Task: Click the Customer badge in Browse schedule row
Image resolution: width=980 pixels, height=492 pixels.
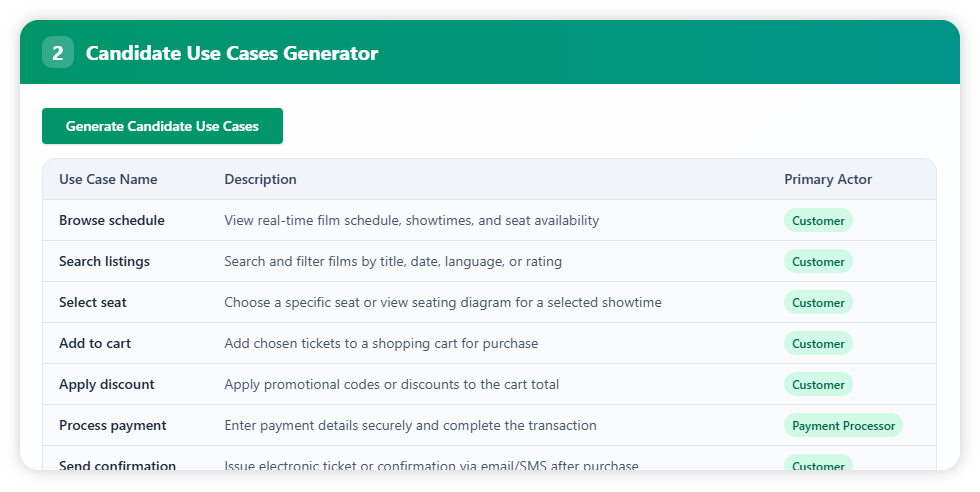Action: pyautogui.click(x=818, y=221)
